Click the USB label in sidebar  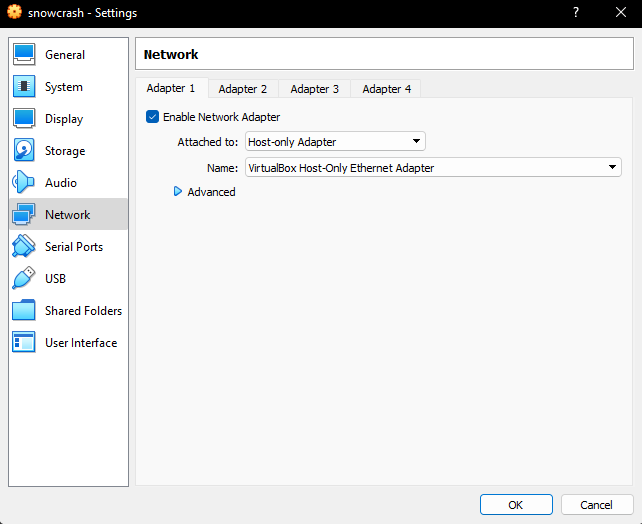pyautogui.click(x=55, y=278)
